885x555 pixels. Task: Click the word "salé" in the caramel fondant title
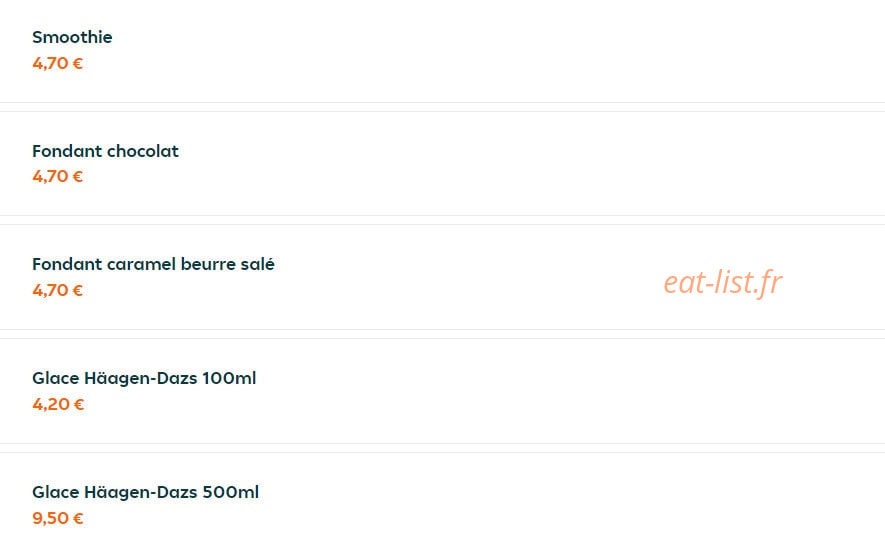coord(257,264)
